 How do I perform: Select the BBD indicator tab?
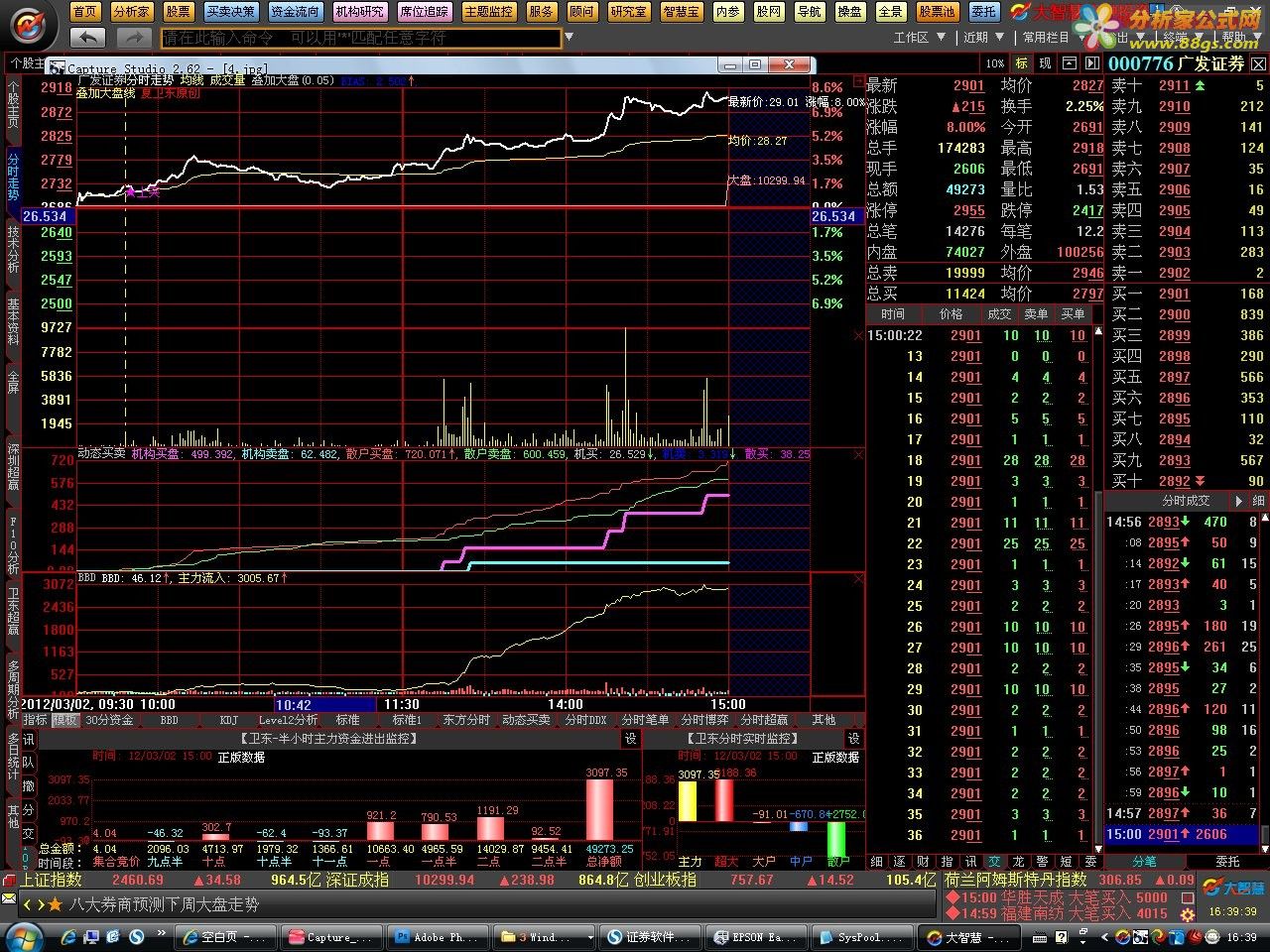[x=170, y=720]
